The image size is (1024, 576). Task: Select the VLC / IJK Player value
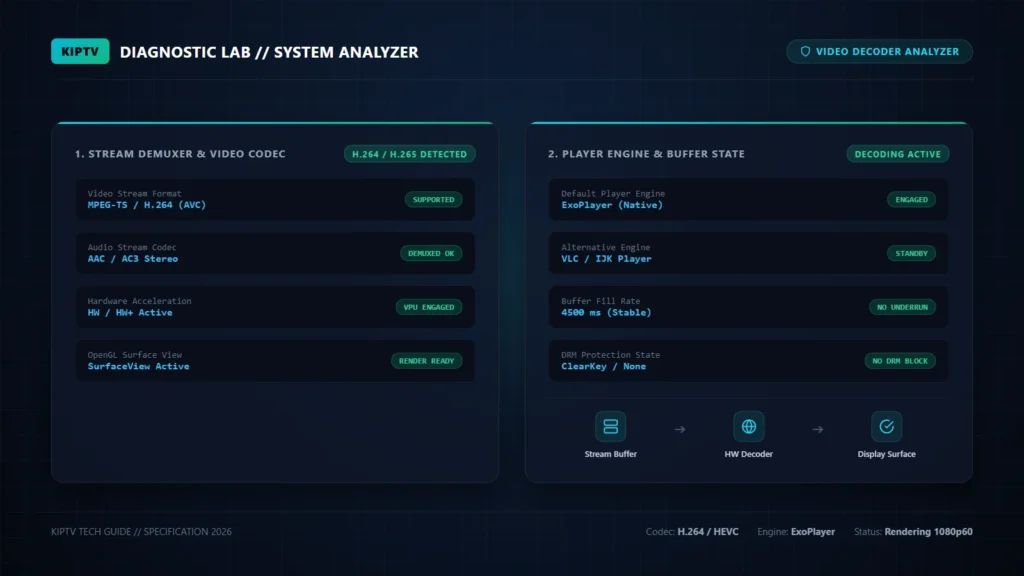[606, 259]
